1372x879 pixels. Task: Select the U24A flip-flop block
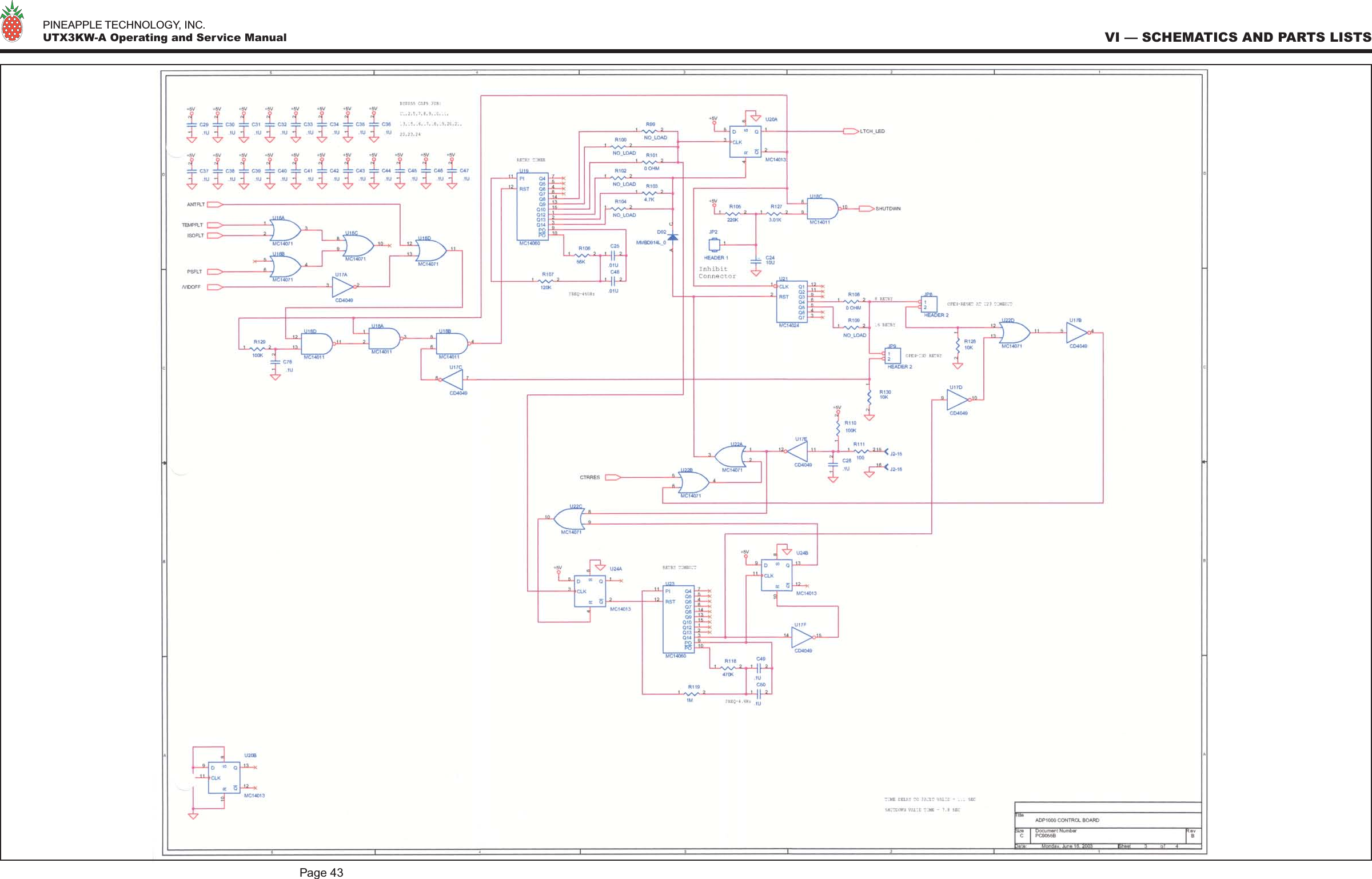pyautogui.click(x=590, y=591)
